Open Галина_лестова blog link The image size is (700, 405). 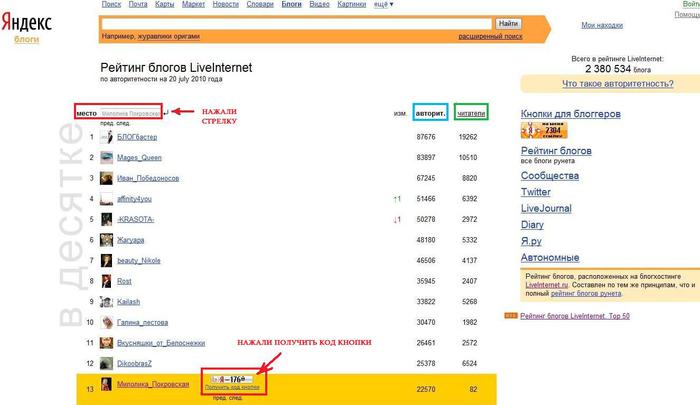pyautogui.click(x=142, y=322)
